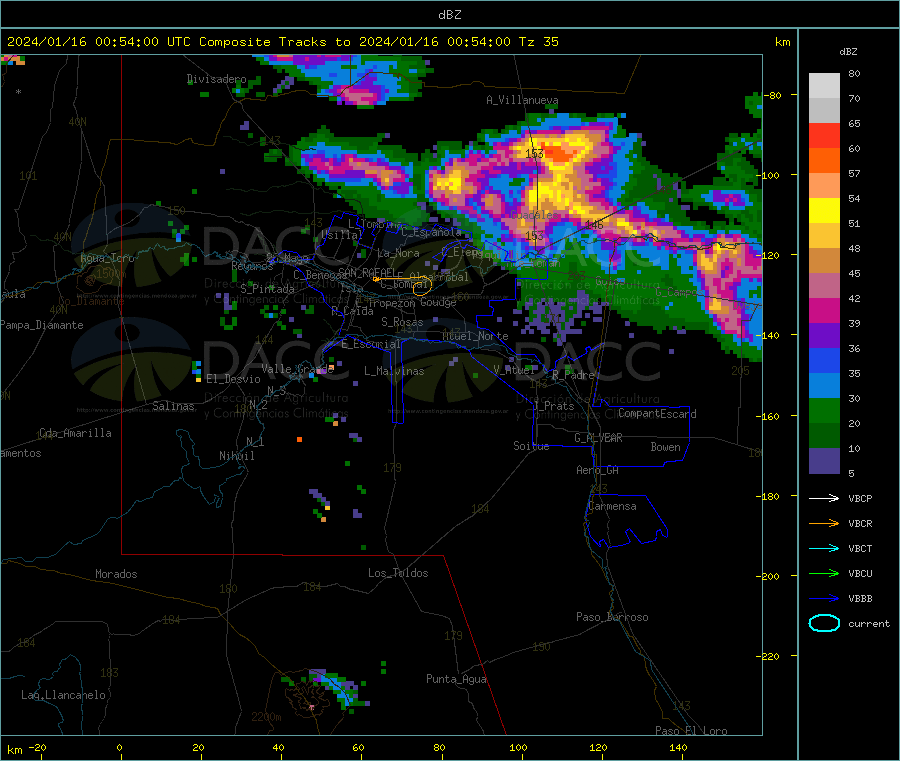Click the 'Lag.Llancanelo' map label

[63, 695]
